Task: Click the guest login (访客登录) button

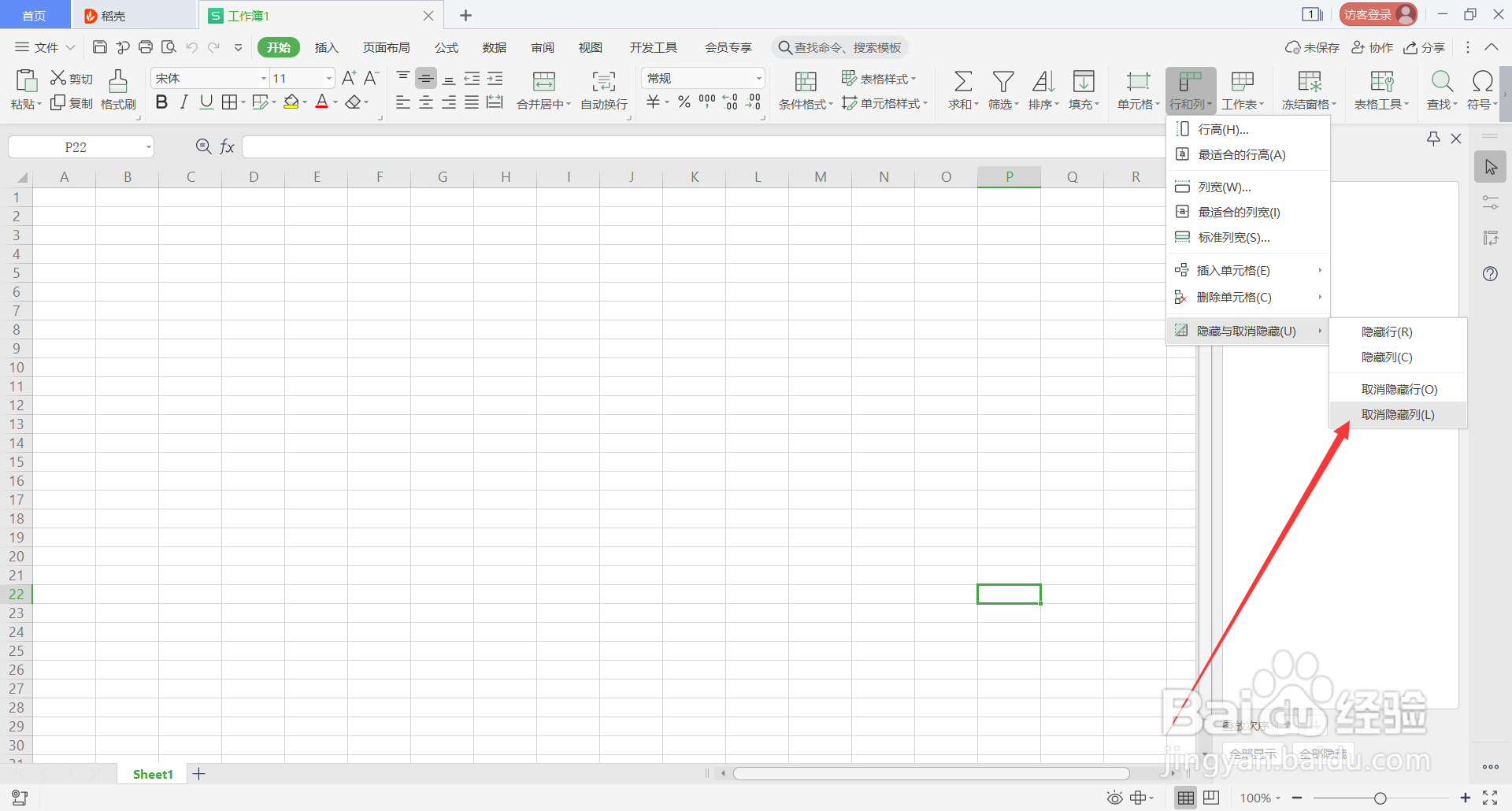Action: 1378,14
